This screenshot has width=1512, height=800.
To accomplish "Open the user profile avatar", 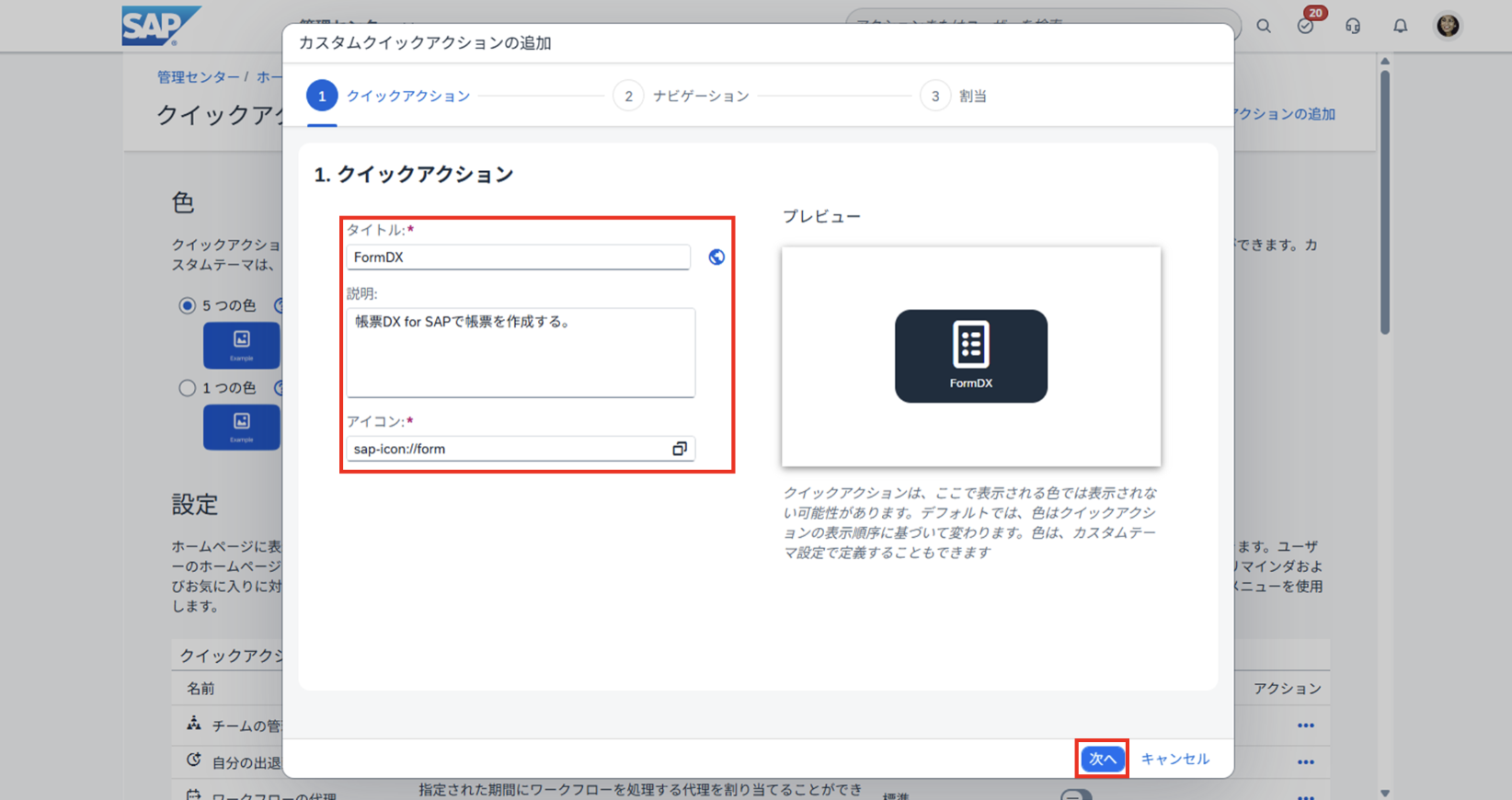I will 1448,26.
